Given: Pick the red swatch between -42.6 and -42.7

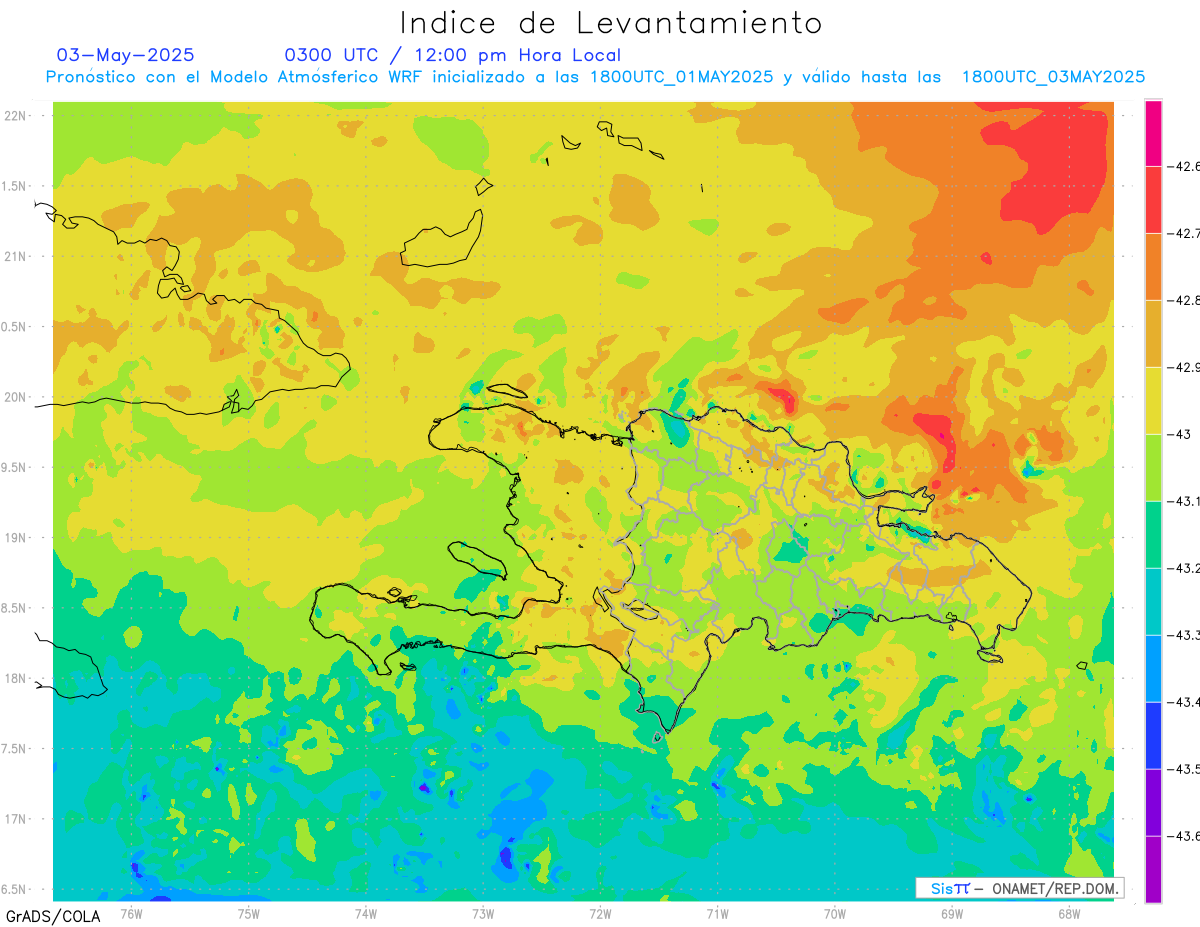Looking at the screenshot, I should tap(1153, 199).
